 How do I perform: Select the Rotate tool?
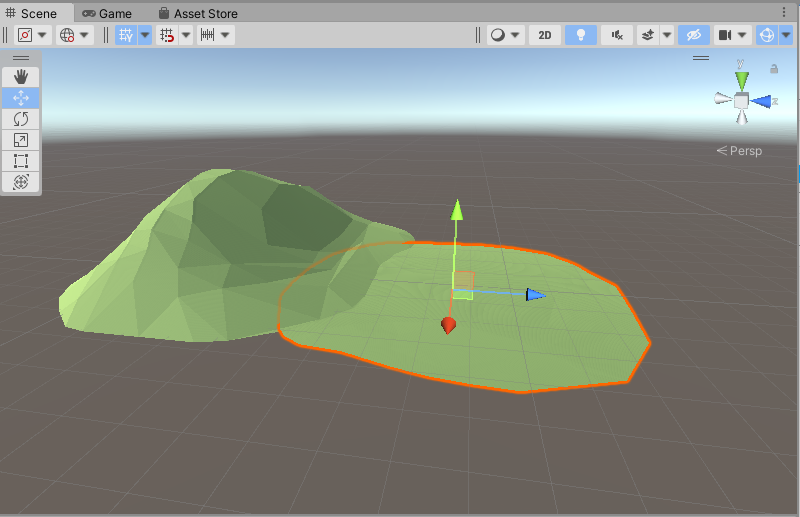[x=21, y=119]
